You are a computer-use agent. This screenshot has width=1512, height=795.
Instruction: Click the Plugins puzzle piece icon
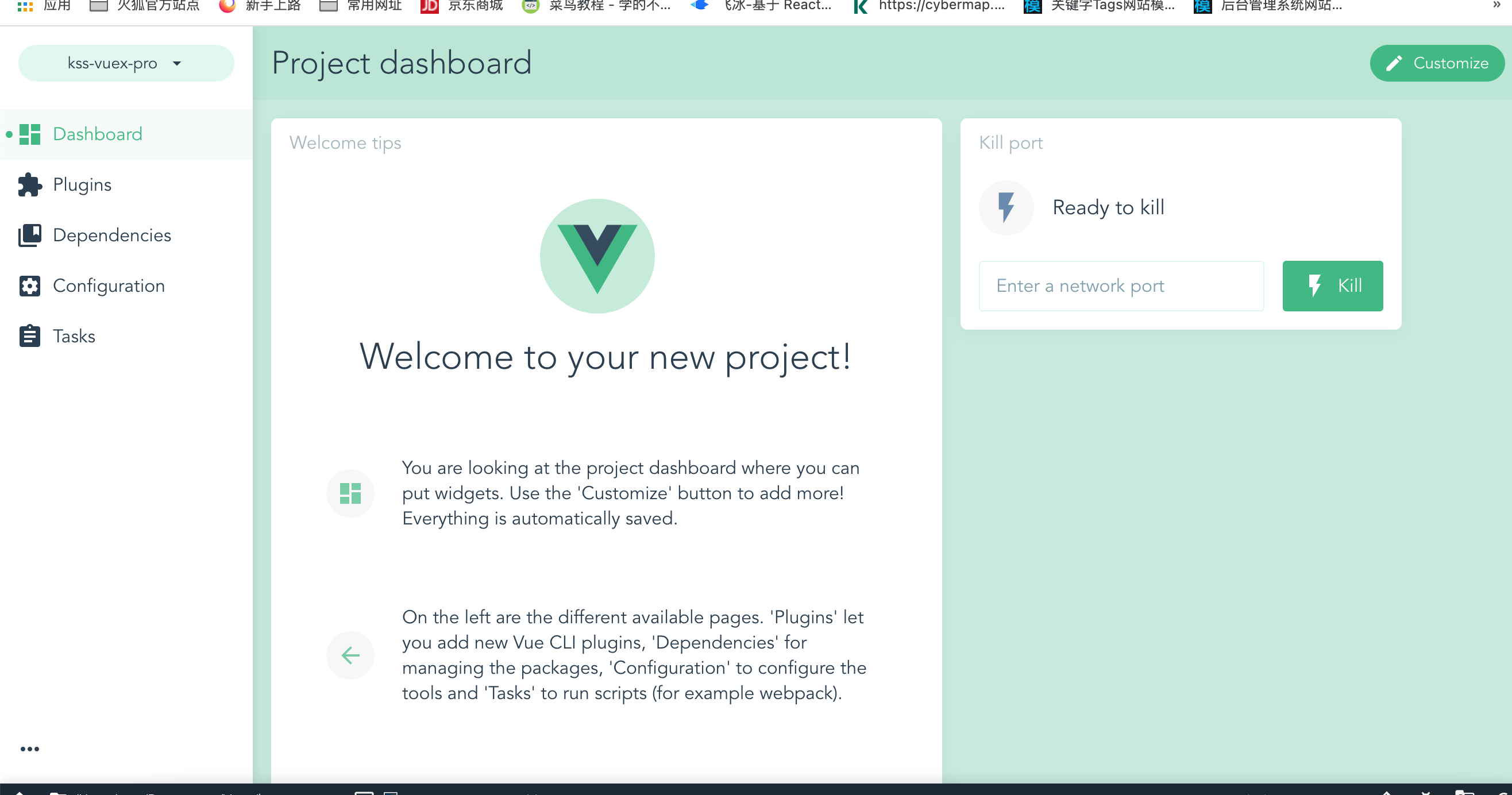29,185
